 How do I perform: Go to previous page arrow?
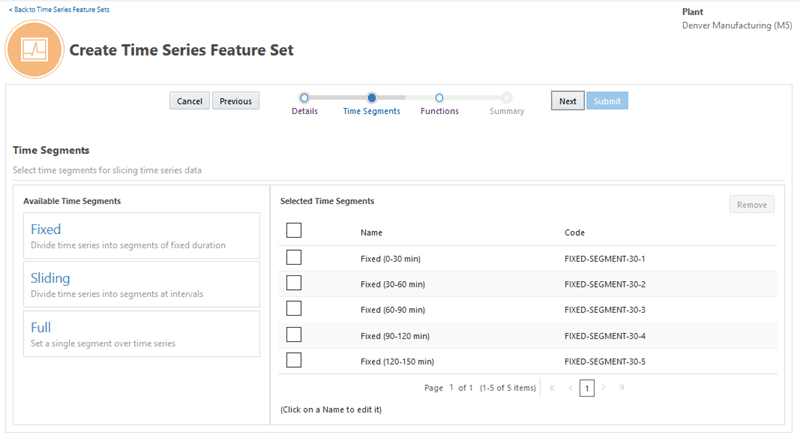pyautogui.click(x=570, y=387)
